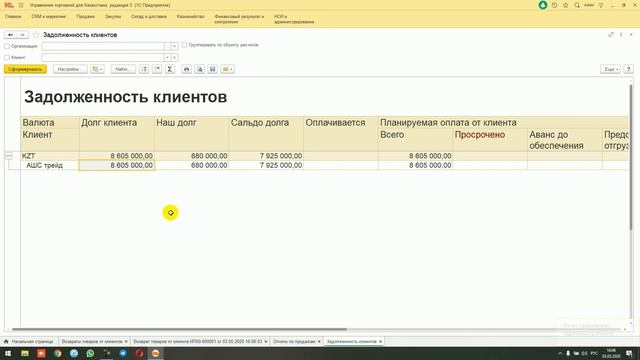Switch to Возвраты товаров от клиентов tab
The image size is (640, 360).
(92, 341)
